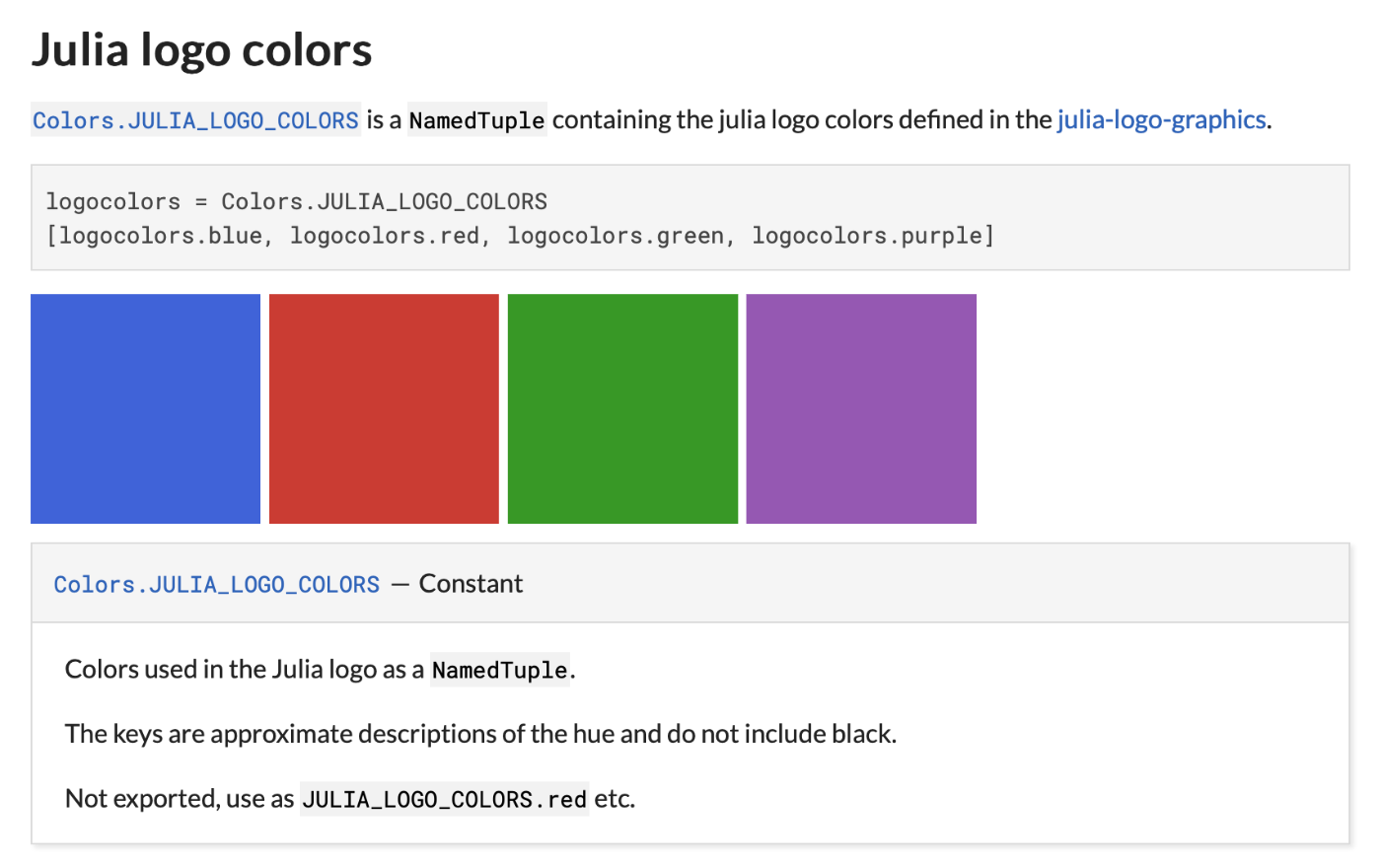1381x868 pixels.
Task: Click the "Not exported, use as" text
Action: pos(180,798)
